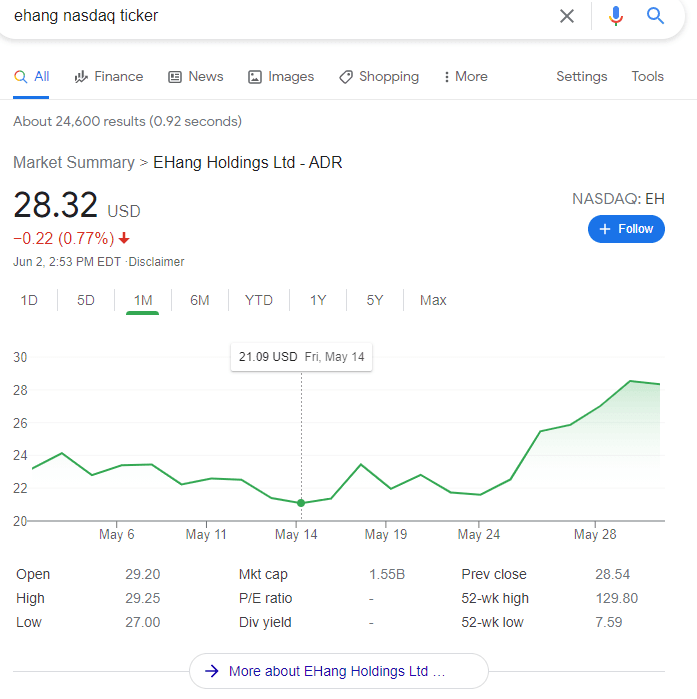Switch to the News results tab
The height and width of the screenshot is (699, 697).
(195, 77)
